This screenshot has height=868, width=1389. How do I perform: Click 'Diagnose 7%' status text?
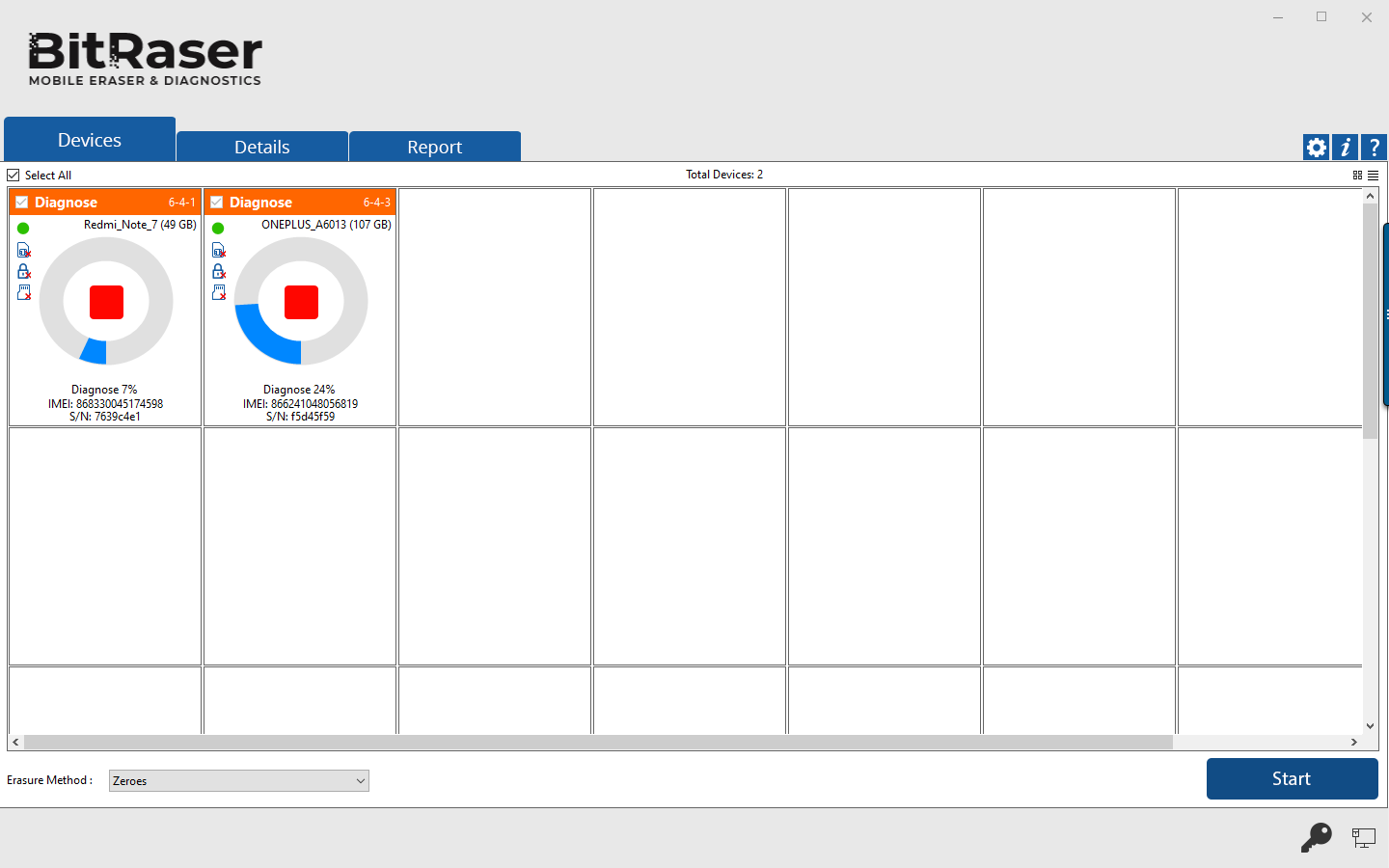104,390
